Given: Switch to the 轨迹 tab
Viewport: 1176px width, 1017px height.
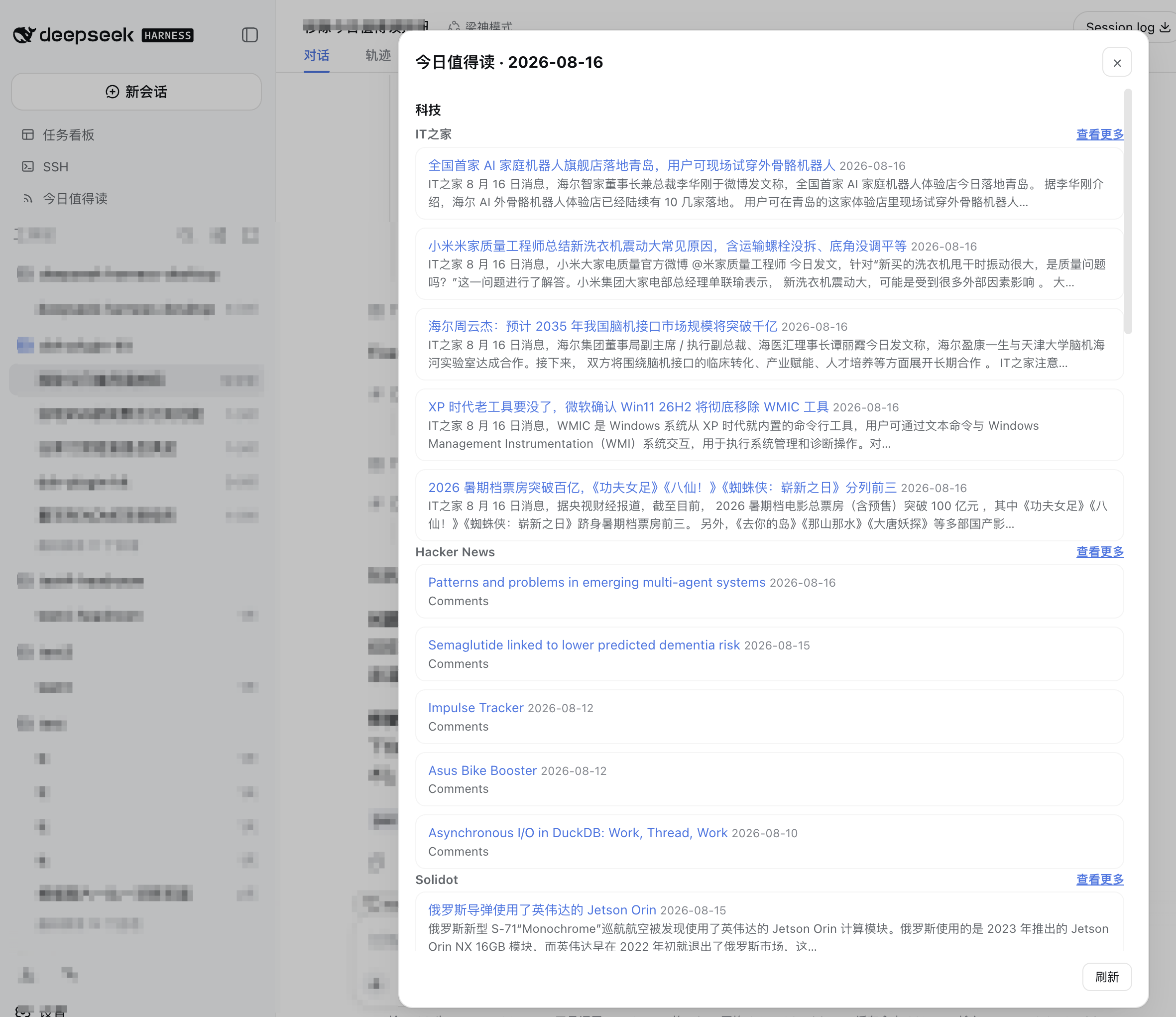Looking at the screenshot, I should (378, 55).
